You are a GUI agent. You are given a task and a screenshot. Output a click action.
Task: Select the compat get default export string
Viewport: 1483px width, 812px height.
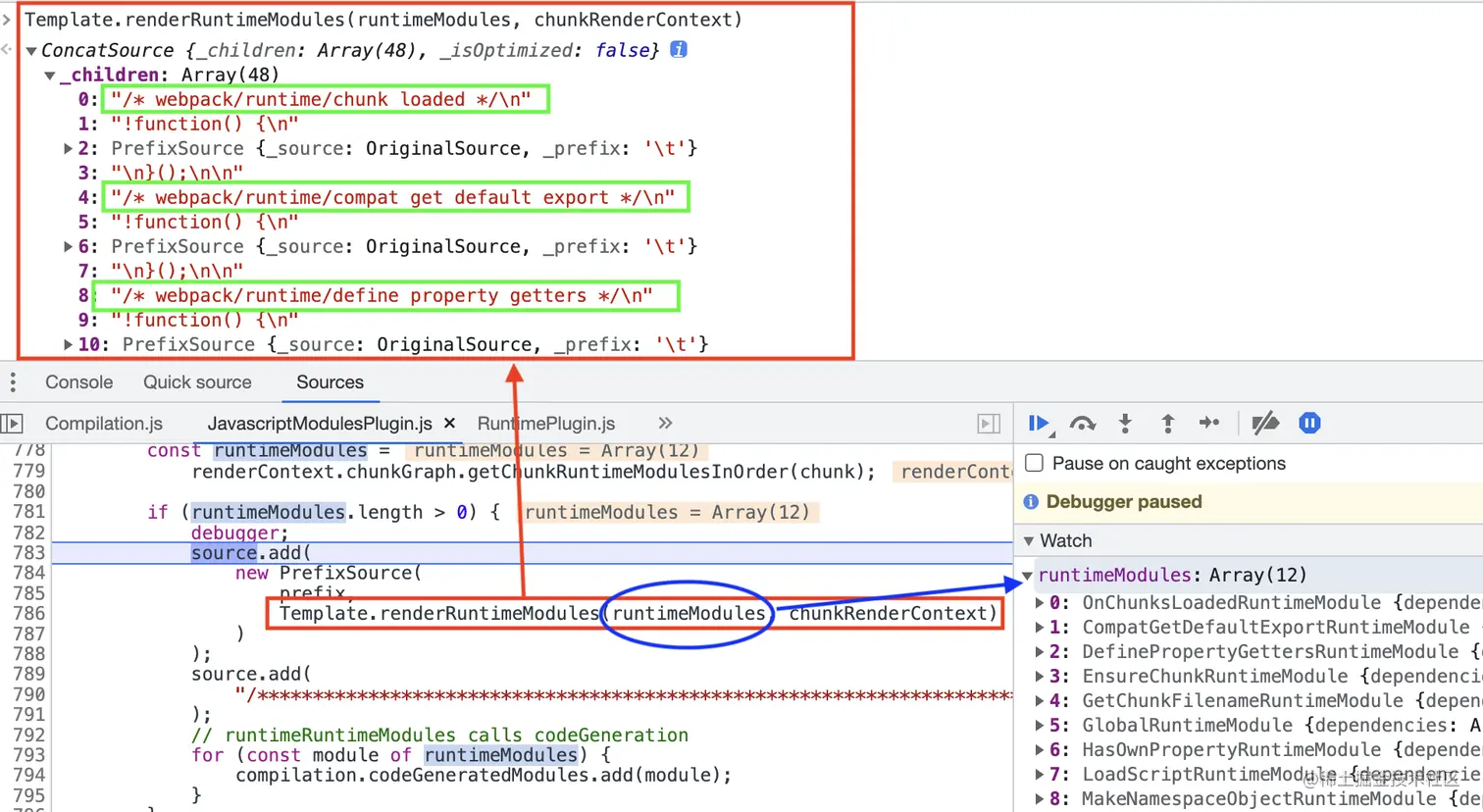(x=392, y=197)
